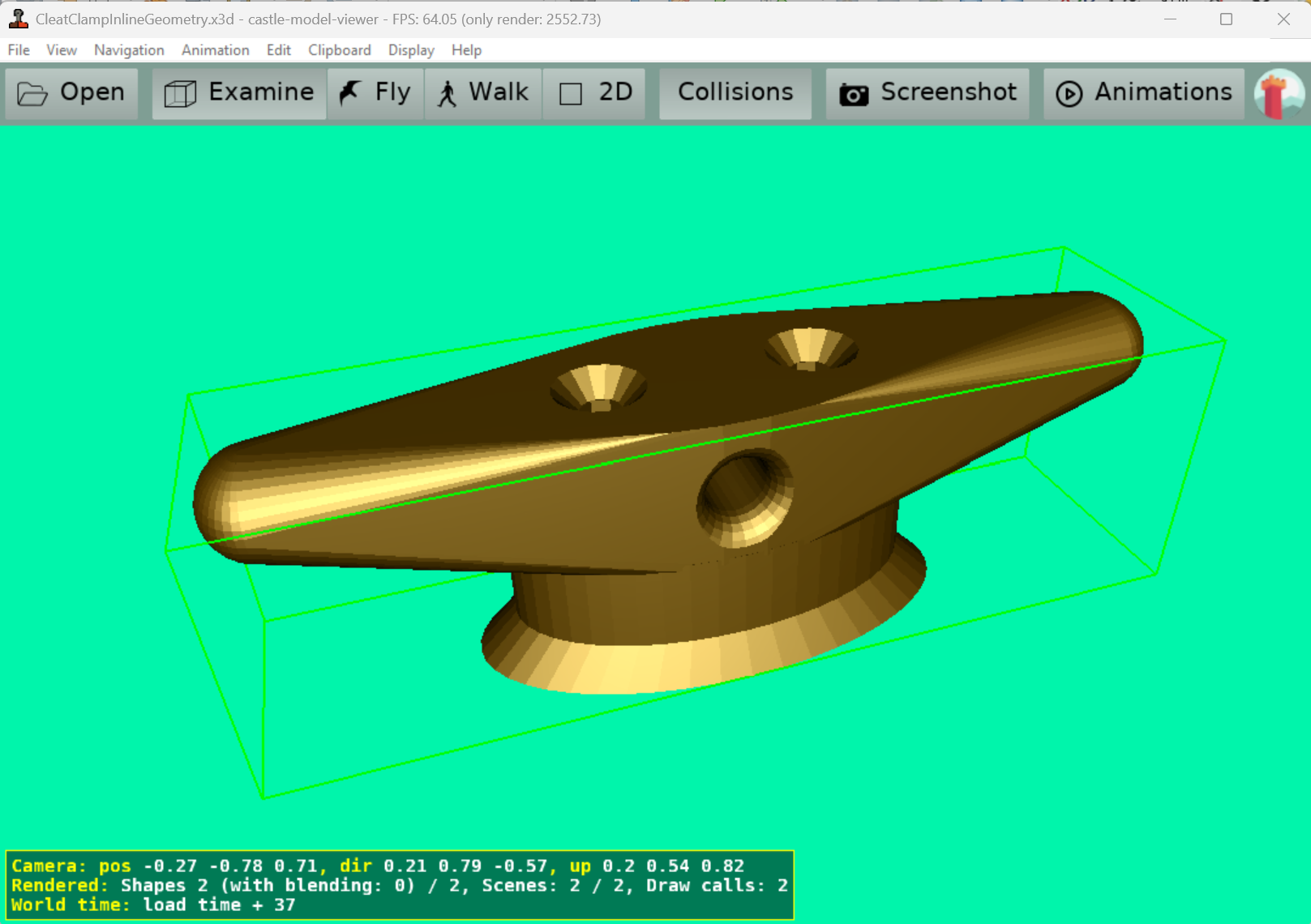Click the Open folder icon
The width and height of the screenshot is (1311, 924).
pos(32,94)
